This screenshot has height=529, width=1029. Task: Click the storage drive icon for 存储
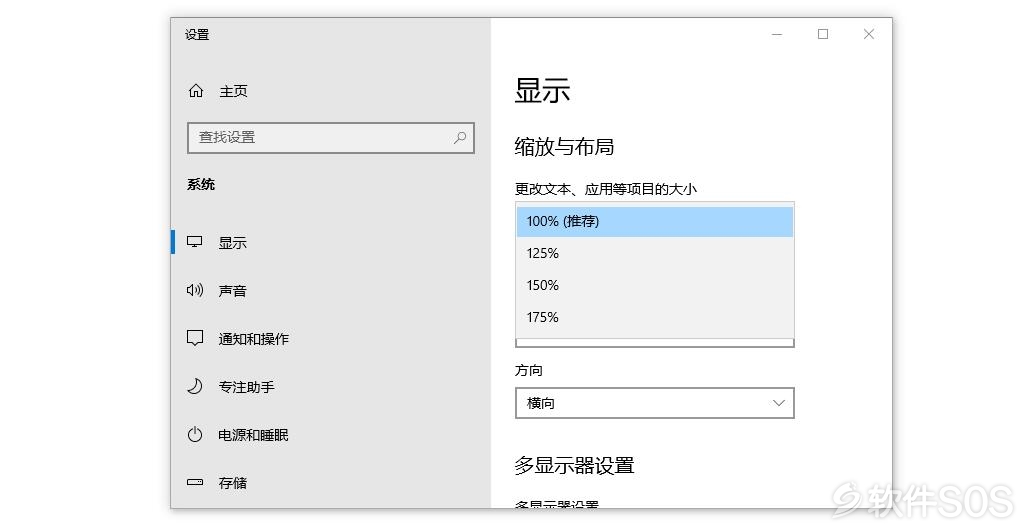click(195, 482)
